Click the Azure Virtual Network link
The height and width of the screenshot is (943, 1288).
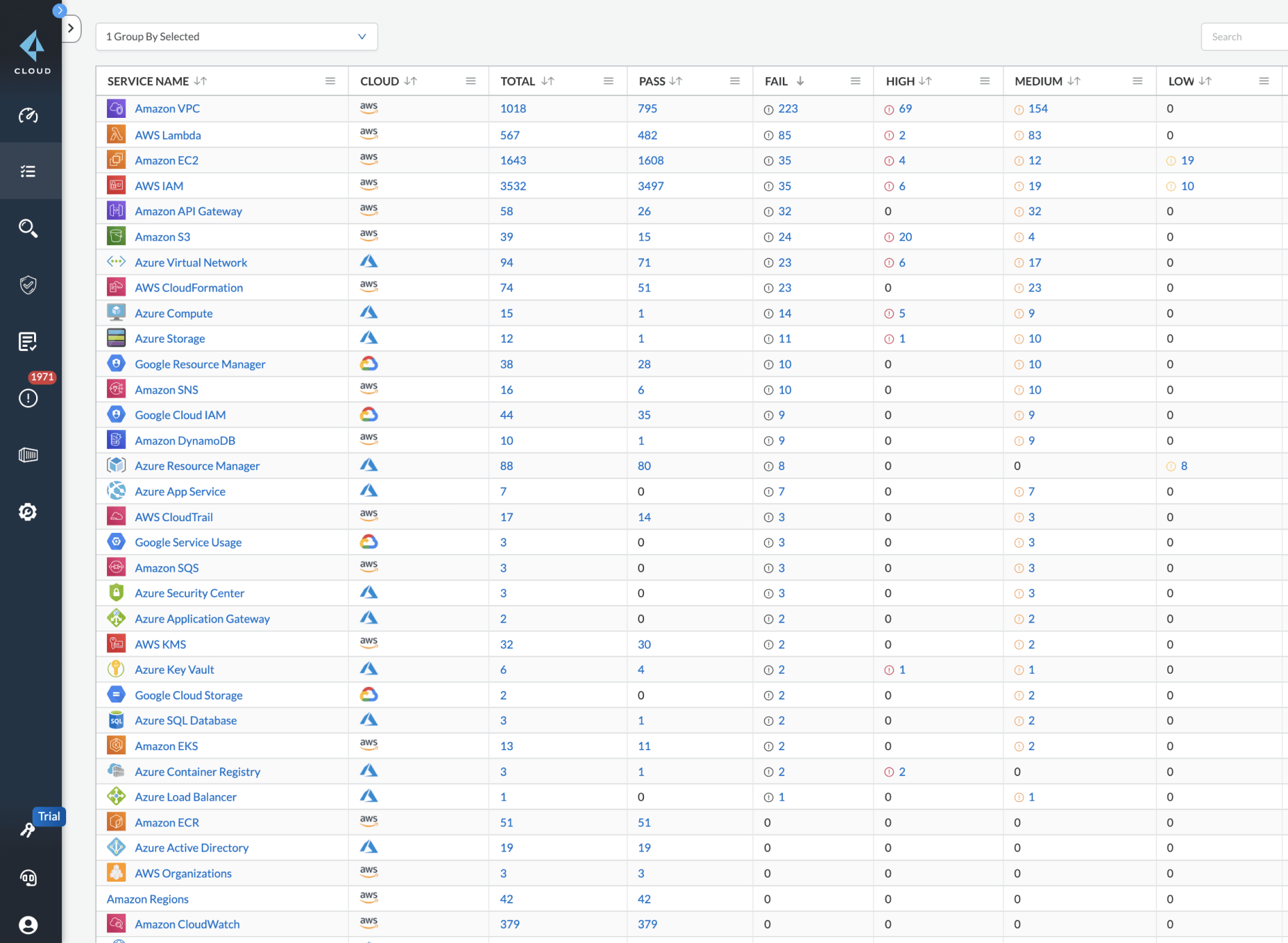(191, 262)
